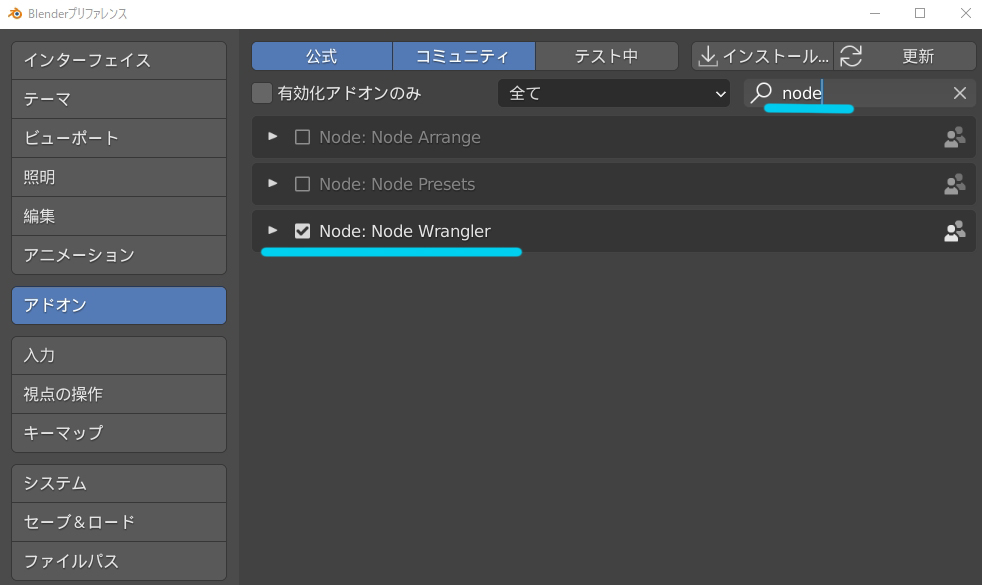The width and height of the screenshot is (982, 585).
Task: Click the 更新 refresh button
Action: [x=905, y=56]
